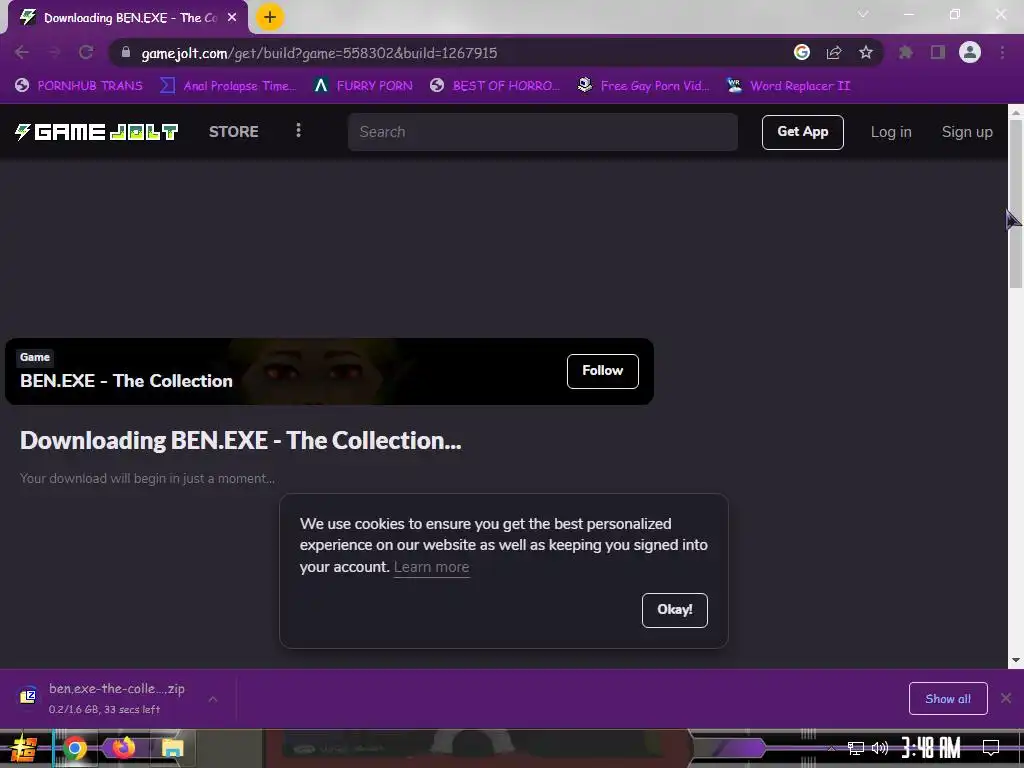Viewport: 1024px width, 768px height.
Task: Focus the Game Jolt Search field
Action: pos(543,132)
